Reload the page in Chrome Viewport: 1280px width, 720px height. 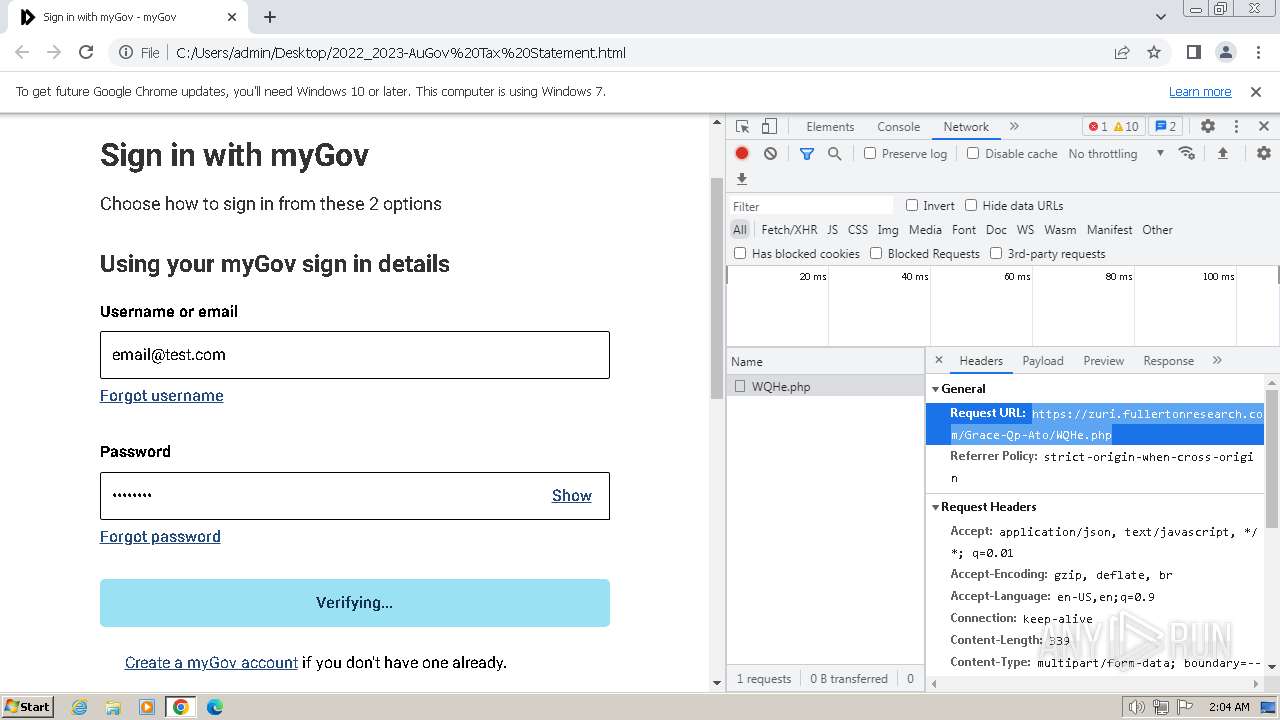[x=86, y=52]
